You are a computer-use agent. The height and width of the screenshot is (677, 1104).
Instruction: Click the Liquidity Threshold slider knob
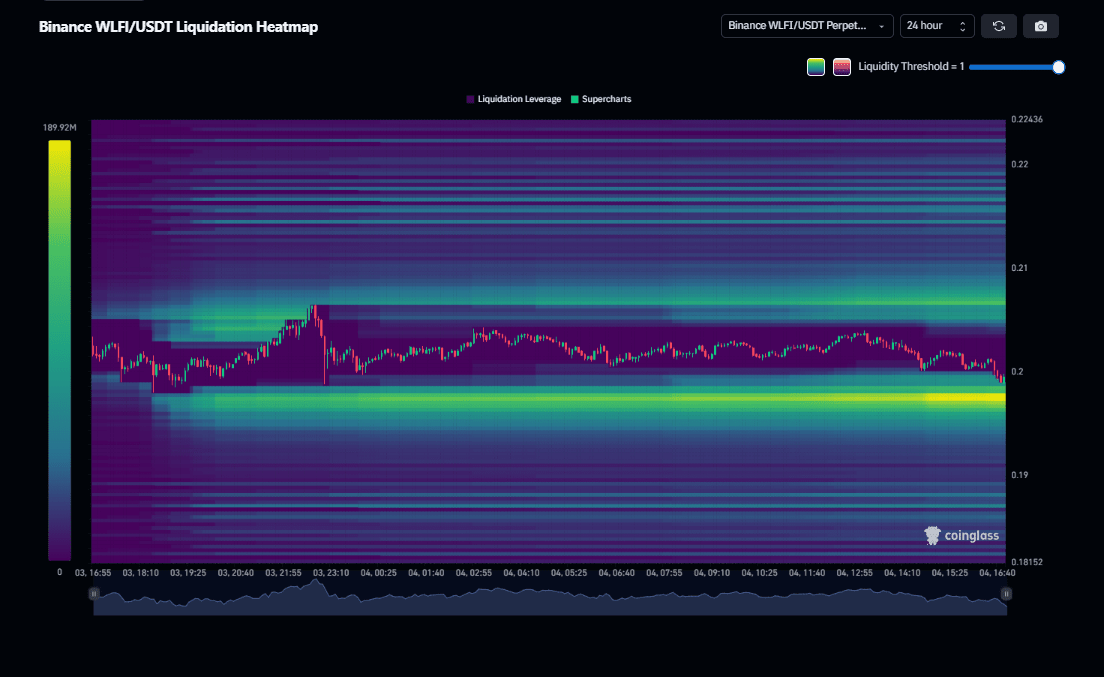[x=1059, y=67]
